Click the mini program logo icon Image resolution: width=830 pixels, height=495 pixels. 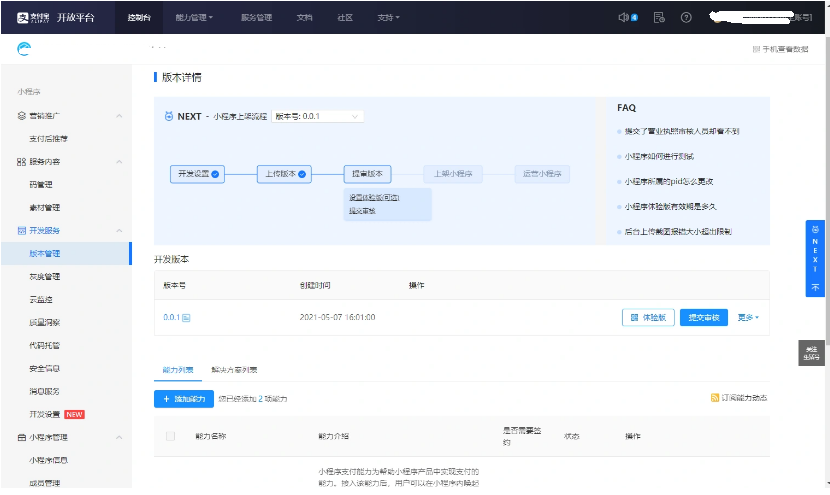[x=24, y=48]
